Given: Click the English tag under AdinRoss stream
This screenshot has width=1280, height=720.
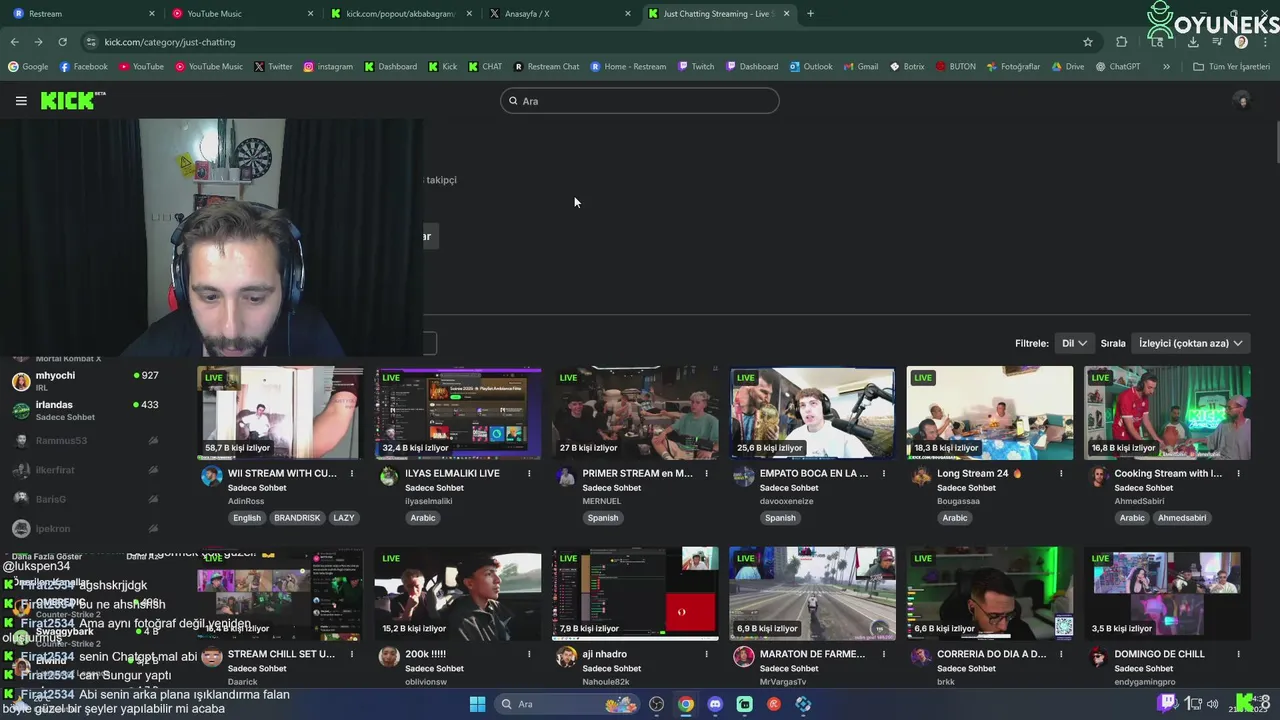Looking at the screenshot, I should (x=247, y=518).
